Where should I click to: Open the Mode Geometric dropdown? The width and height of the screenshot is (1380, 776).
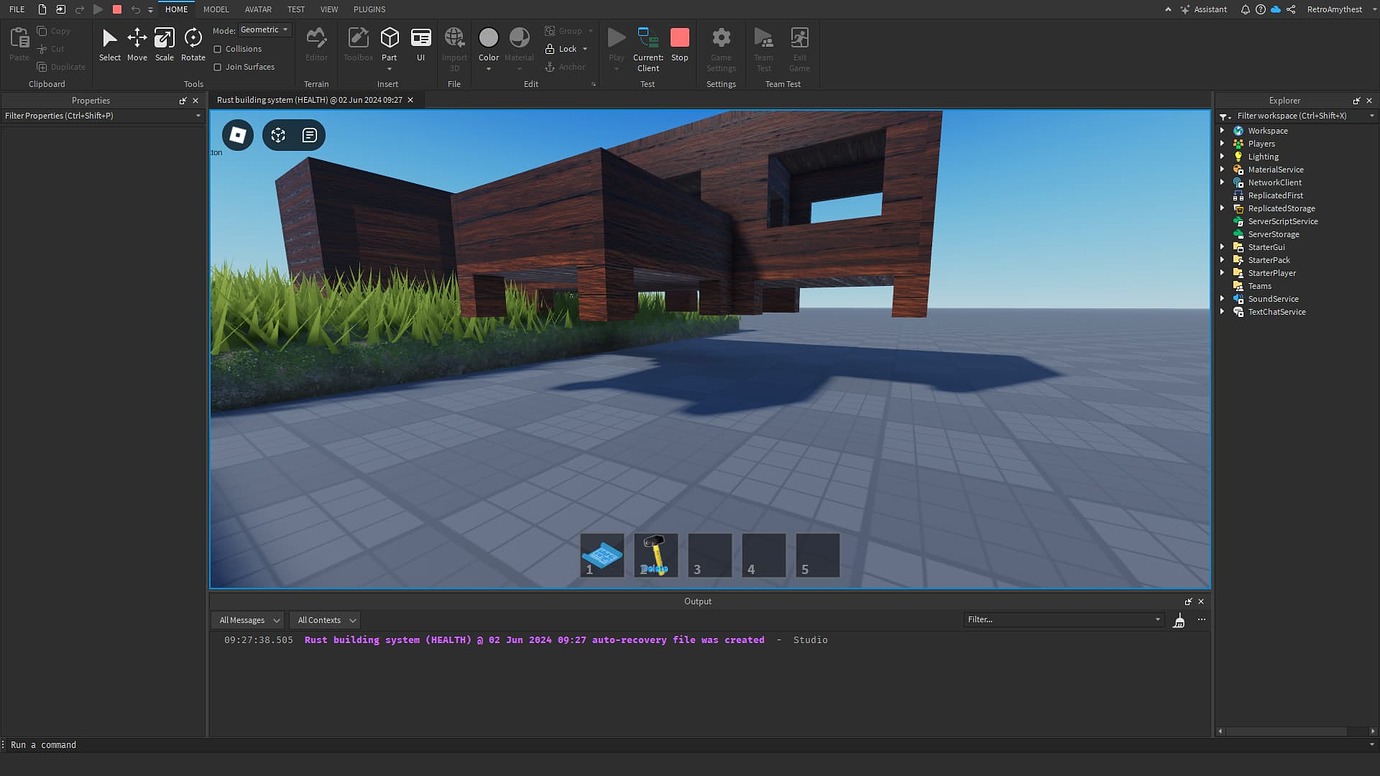(x=262, y=29)
